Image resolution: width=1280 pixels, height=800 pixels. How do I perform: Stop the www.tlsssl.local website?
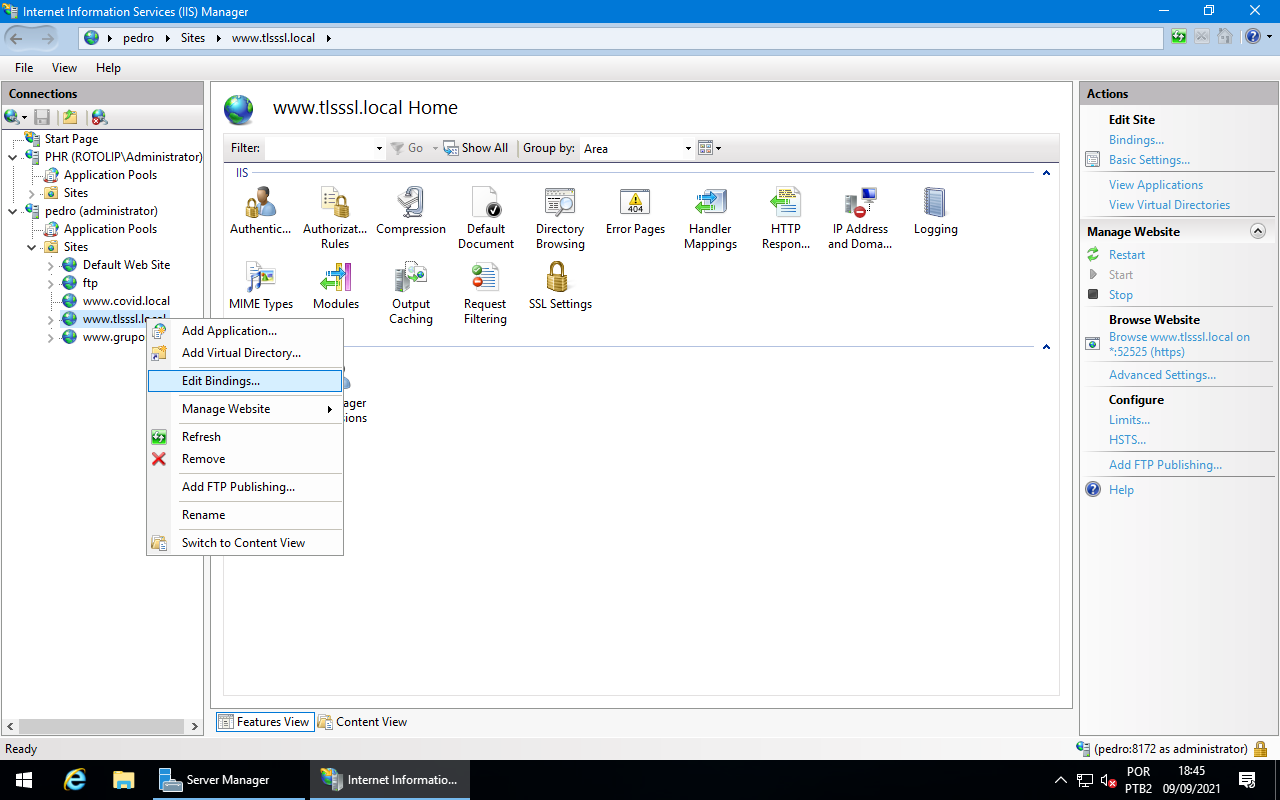pyautogui.click(x=1119, y=294)
